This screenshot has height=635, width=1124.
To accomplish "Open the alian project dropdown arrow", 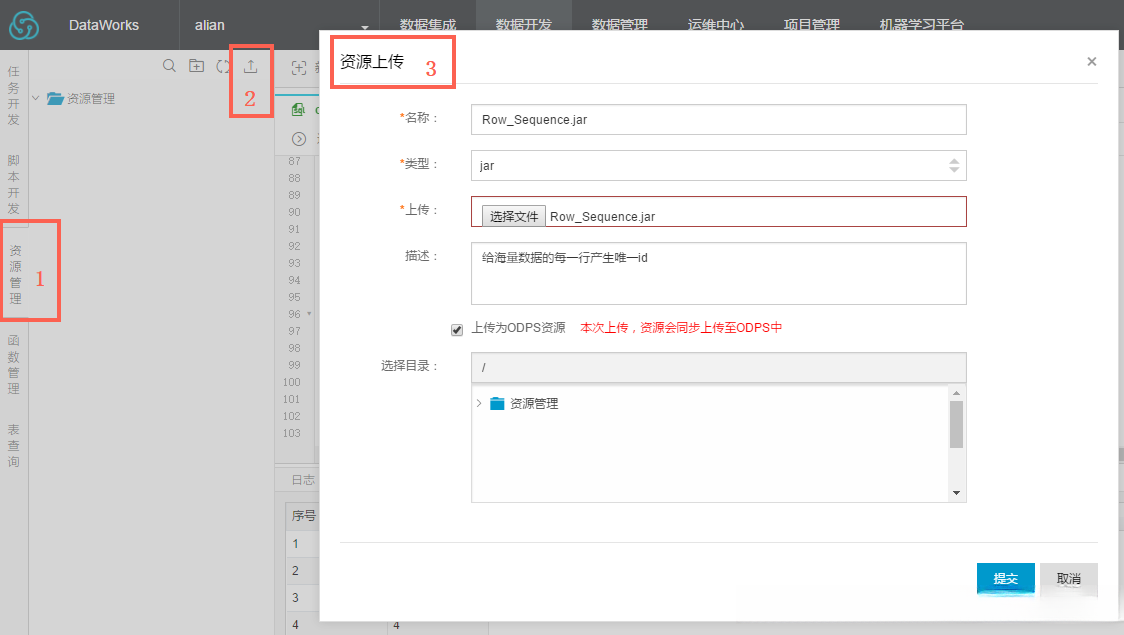I will coord(365,27).
